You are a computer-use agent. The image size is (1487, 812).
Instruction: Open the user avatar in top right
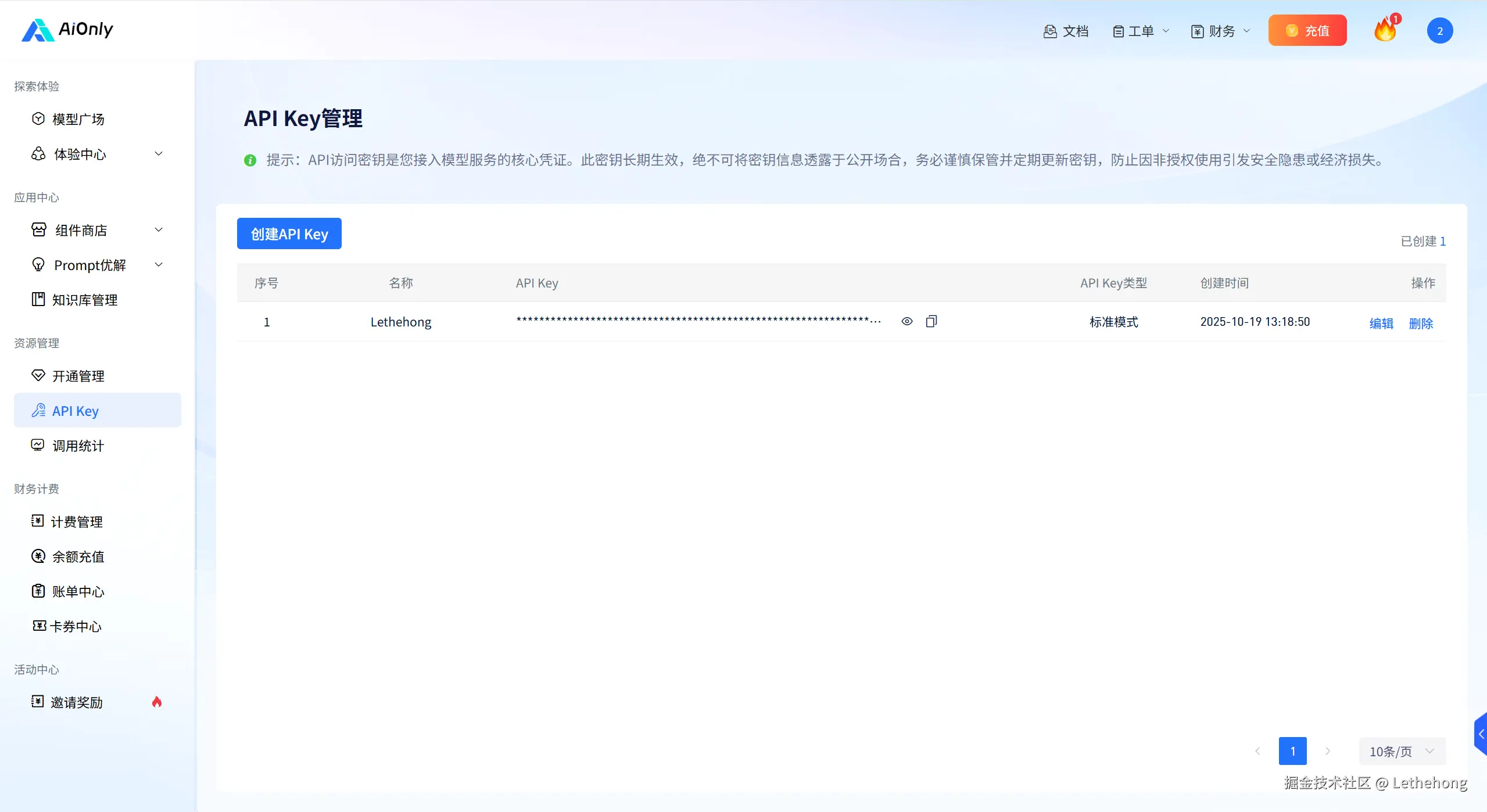click(1439, 31)
